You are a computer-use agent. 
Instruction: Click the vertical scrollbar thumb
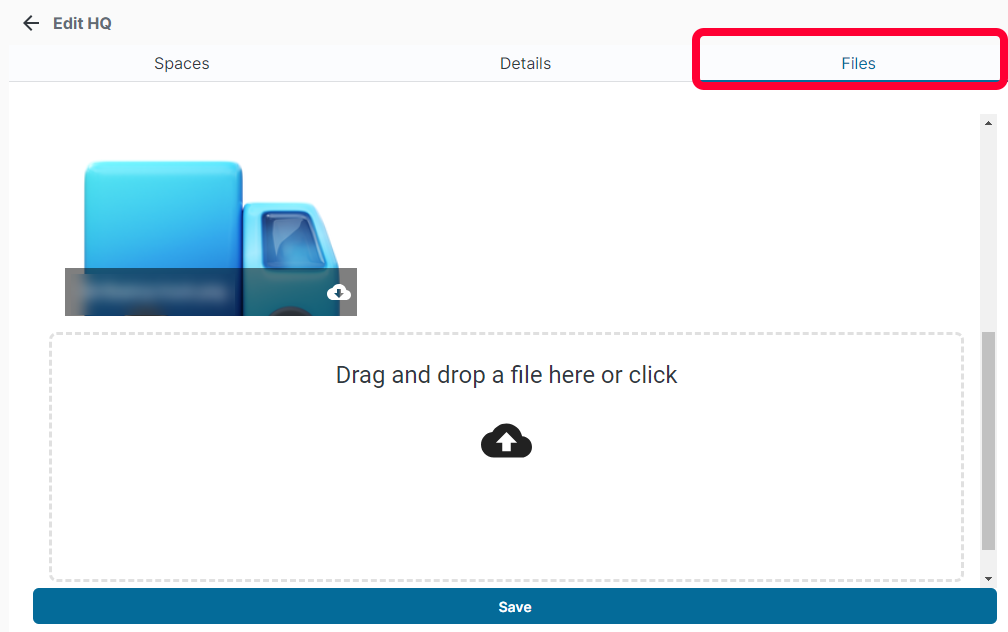point(988,440)
